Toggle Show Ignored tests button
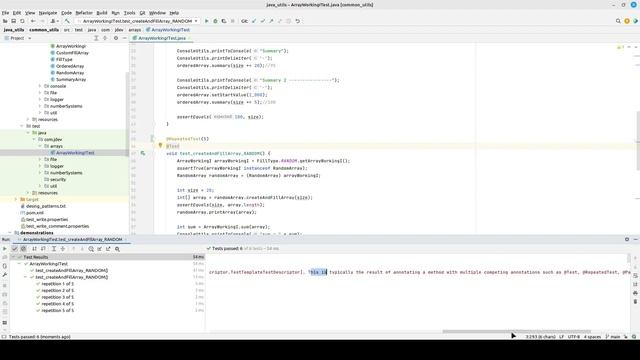 (x=23, y=249)
